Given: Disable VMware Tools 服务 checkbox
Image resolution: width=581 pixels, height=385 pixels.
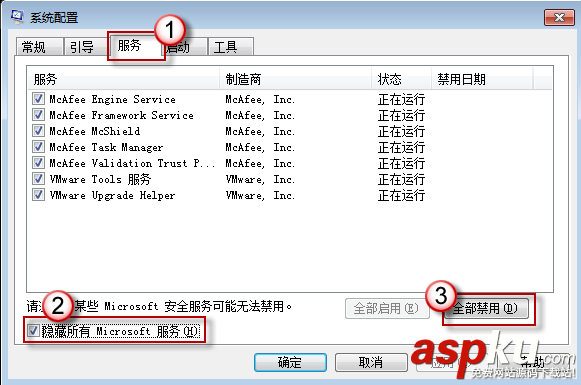Looking at the screenshot, I should pos(38,179).
